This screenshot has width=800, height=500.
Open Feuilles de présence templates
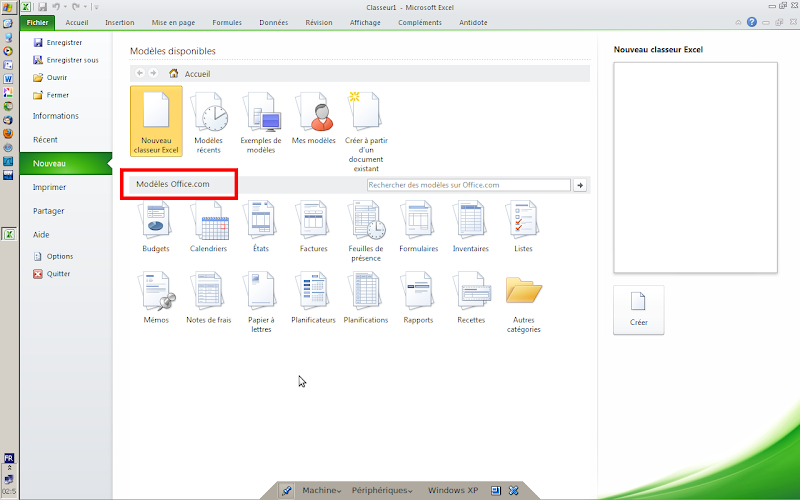[x=366, y=231]
